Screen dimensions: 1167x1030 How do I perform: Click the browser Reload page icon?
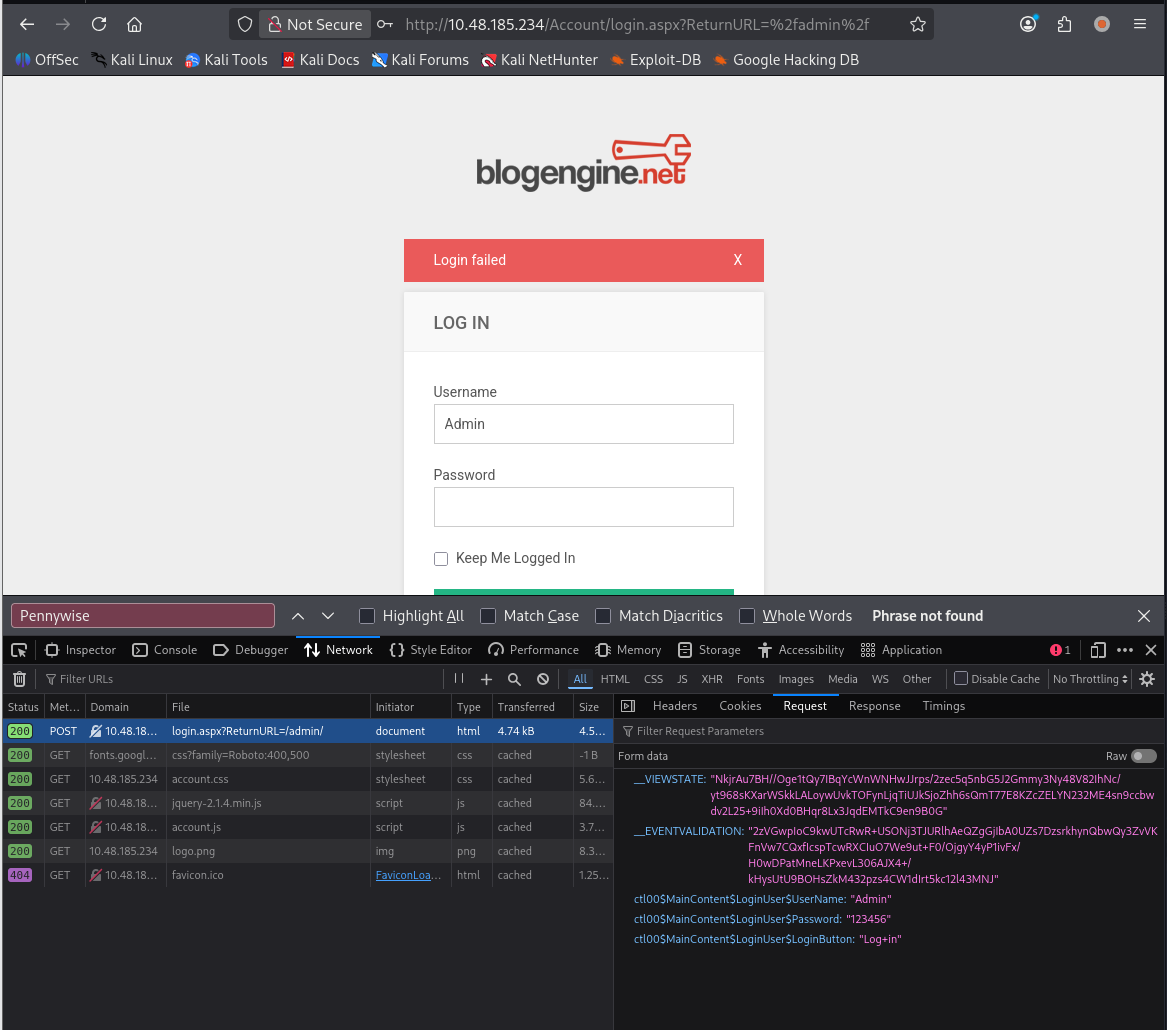click(x=99, y=25)
